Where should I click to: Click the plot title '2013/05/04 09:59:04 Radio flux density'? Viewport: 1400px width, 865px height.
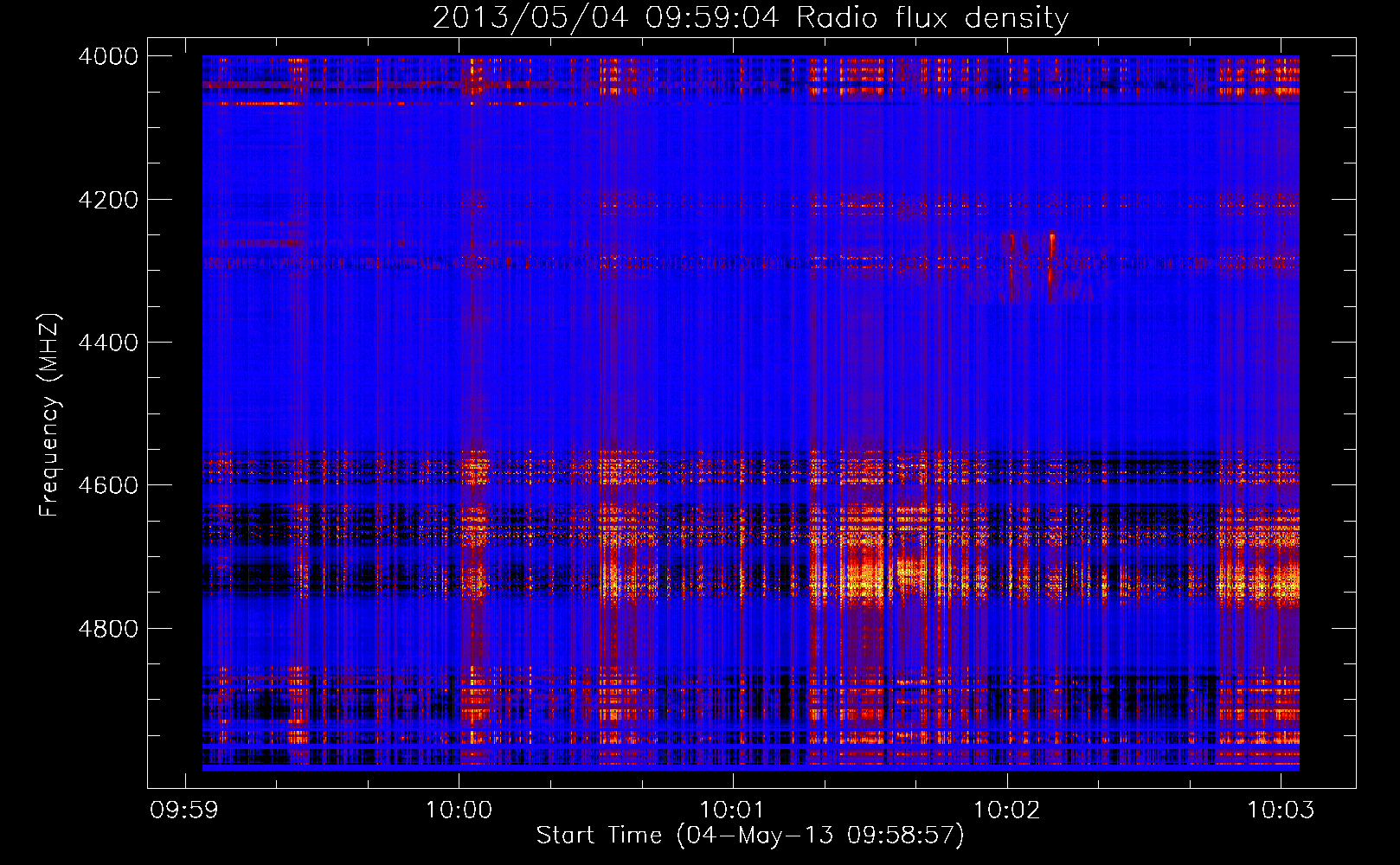750,17
